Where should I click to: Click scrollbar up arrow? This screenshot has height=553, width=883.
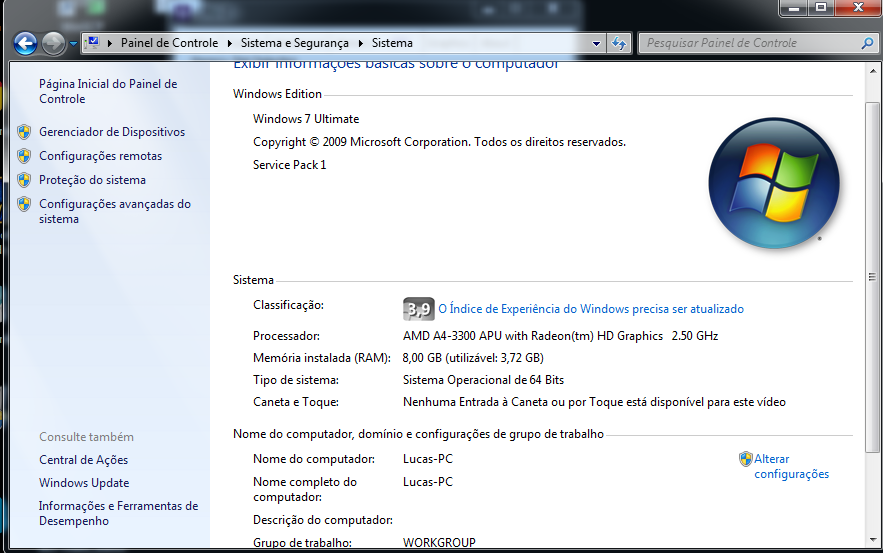click(x=872, y=72)
